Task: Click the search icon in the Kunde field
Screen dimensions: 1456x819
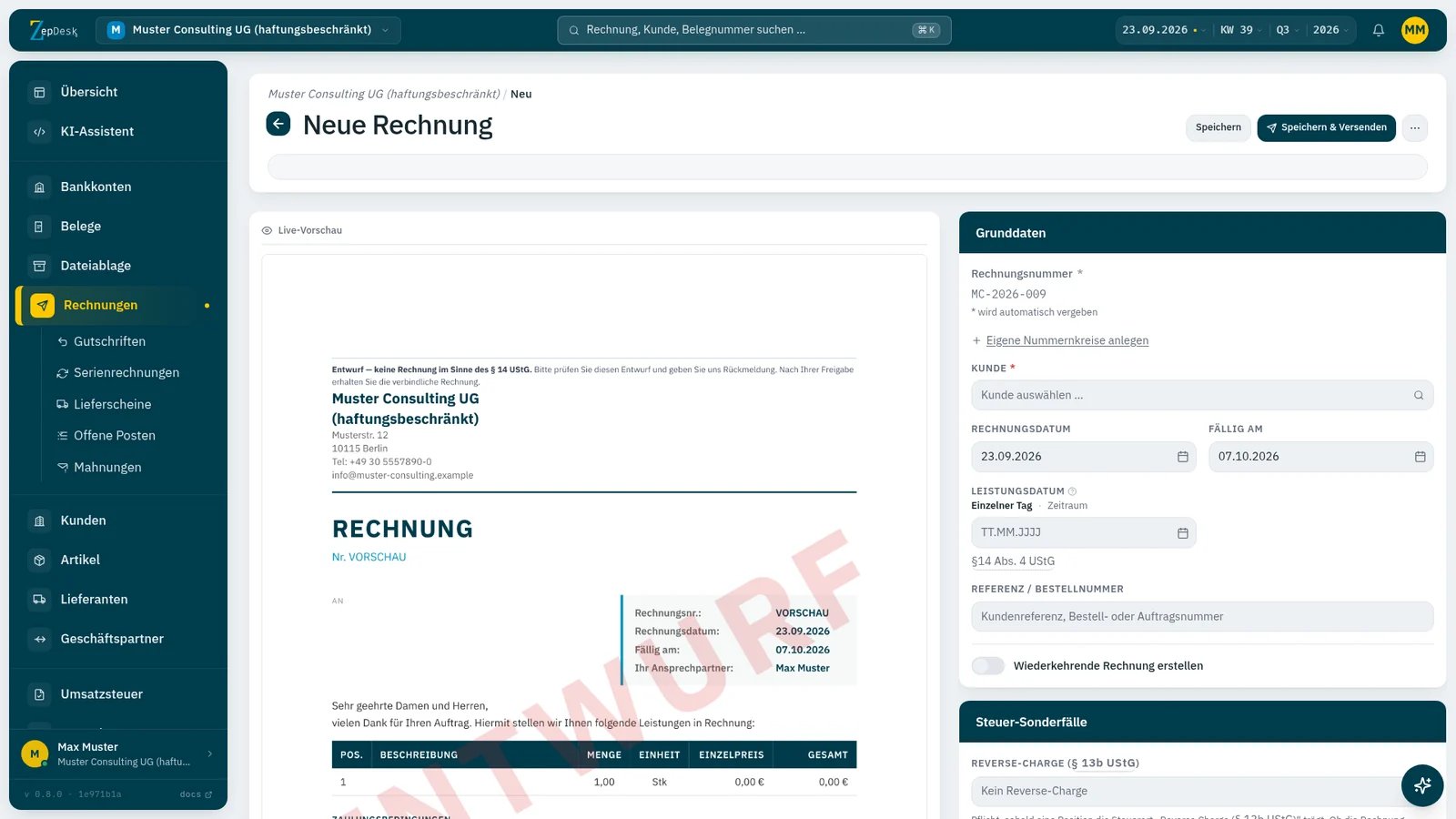Action: [1419, 395]
